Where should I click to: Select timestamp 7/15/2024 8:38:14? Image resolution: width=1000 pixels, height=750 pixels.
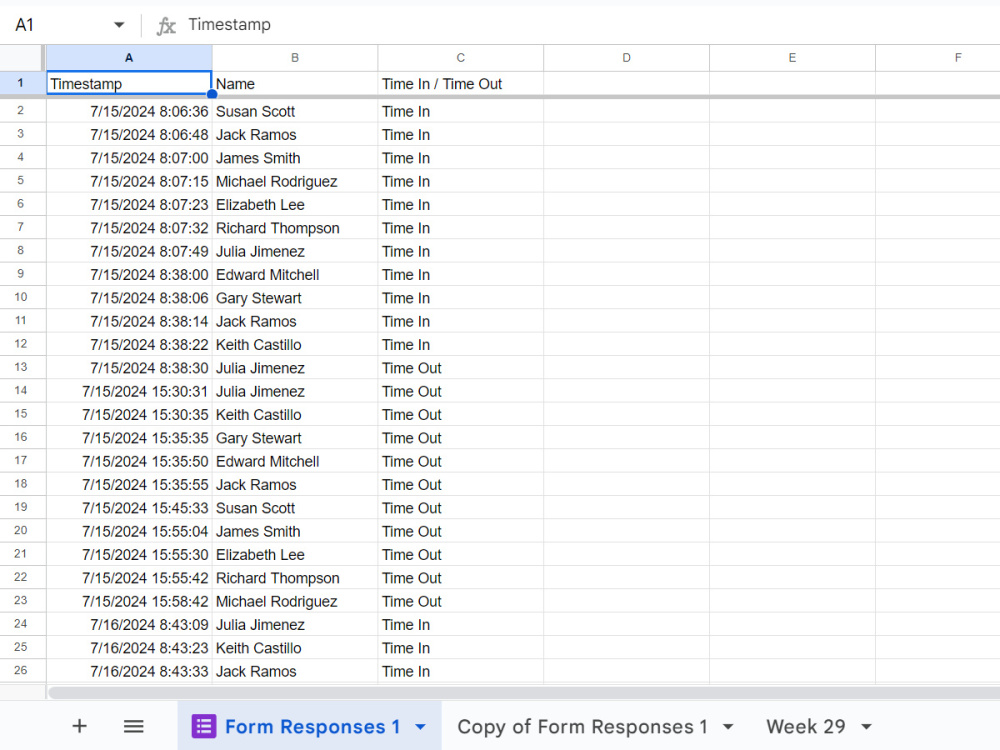pos(129,321)
